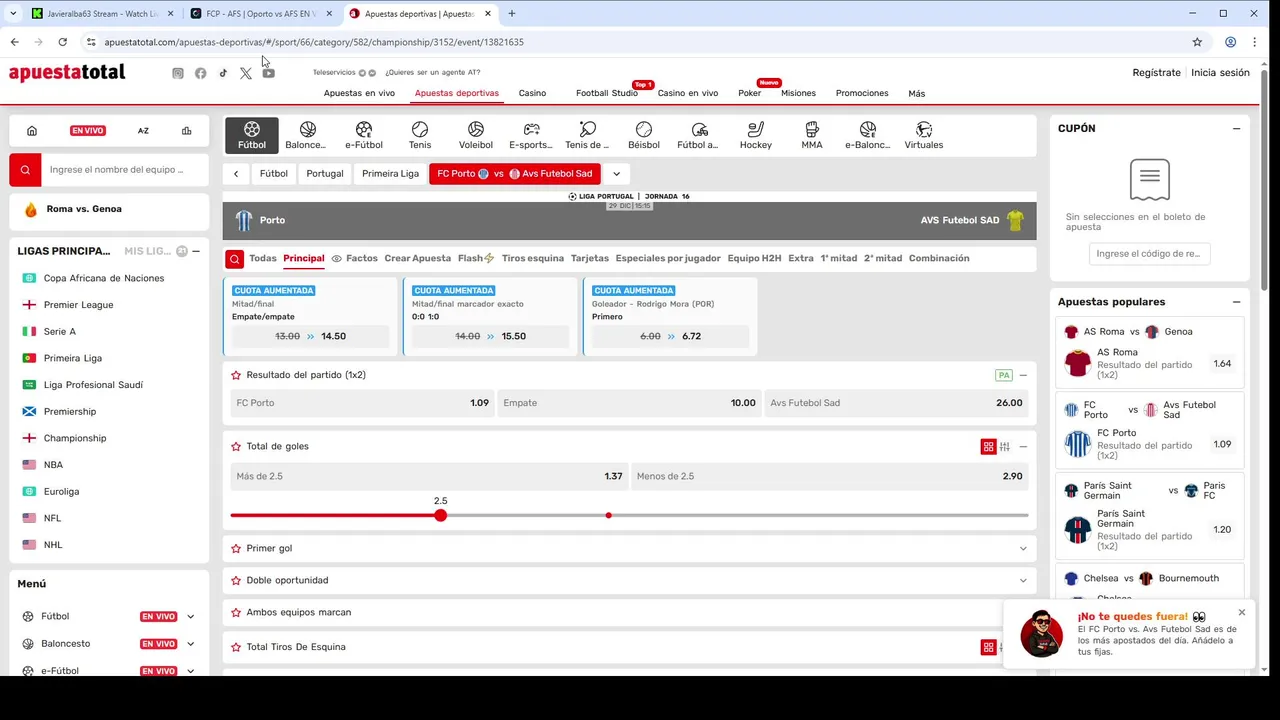The image size is (1280, 720).
Task: Toggle favorite star for Doble oportunidad
Action: 236,580
